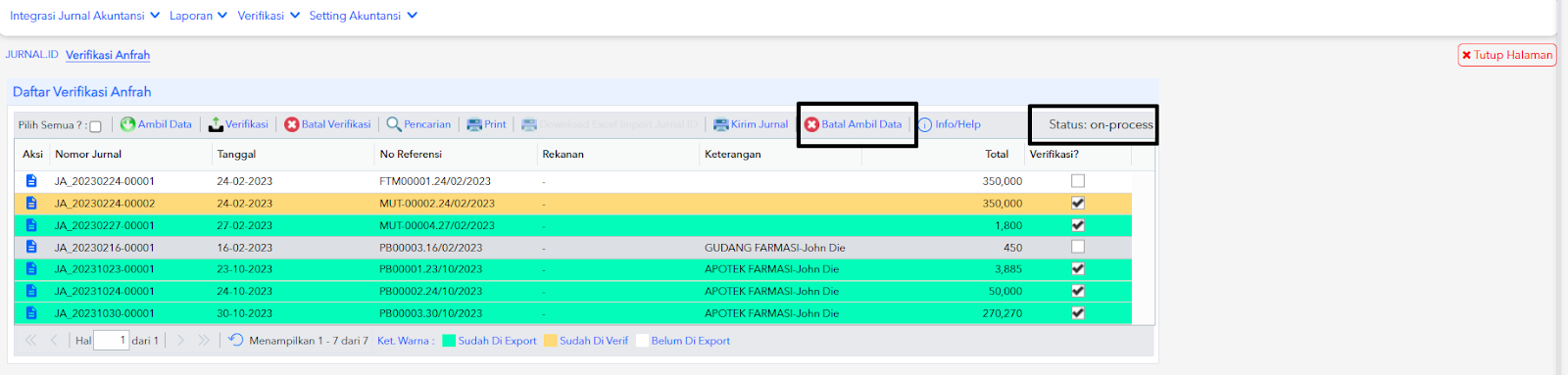Open document icon for JA_20230224-00001
This screenshot has height=375, width=1568.
[31, 181]
